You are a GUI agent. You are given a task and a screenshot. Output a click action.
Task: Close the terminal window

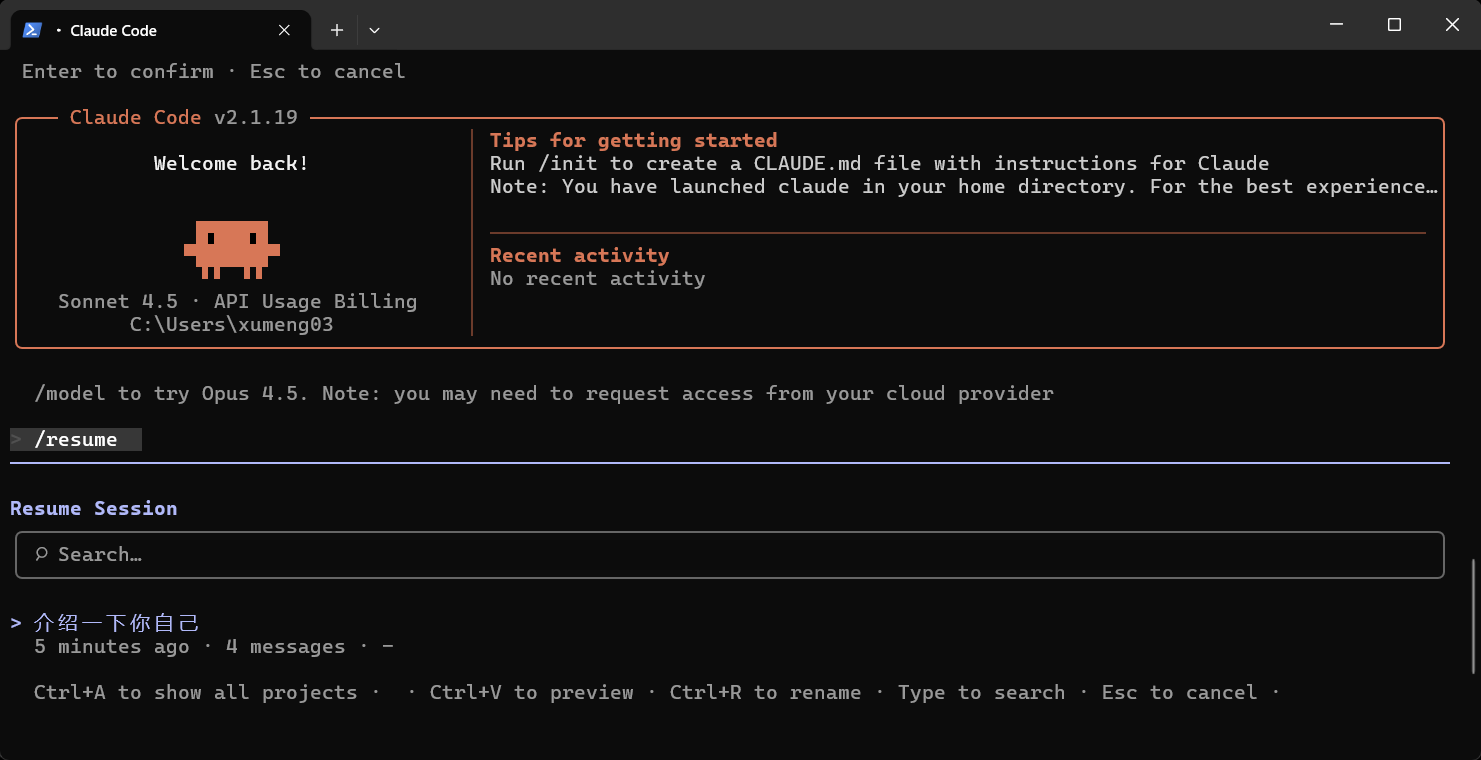1452,25
